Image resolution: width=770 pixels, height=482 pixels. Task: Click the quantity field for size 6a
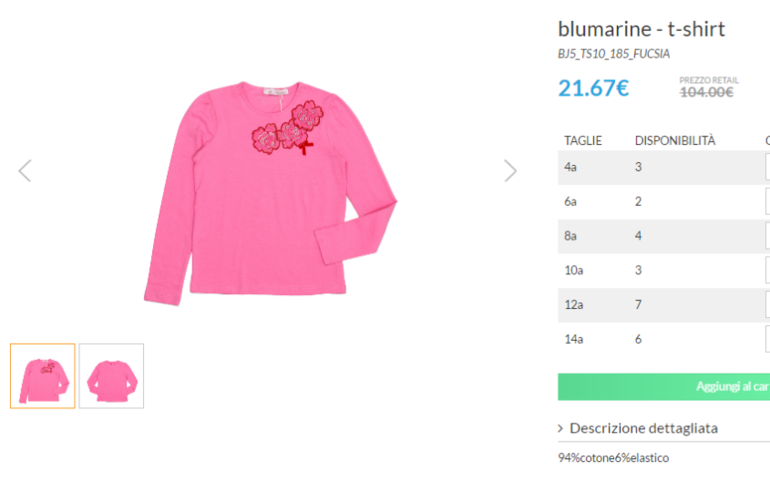(x=767, y=201)
